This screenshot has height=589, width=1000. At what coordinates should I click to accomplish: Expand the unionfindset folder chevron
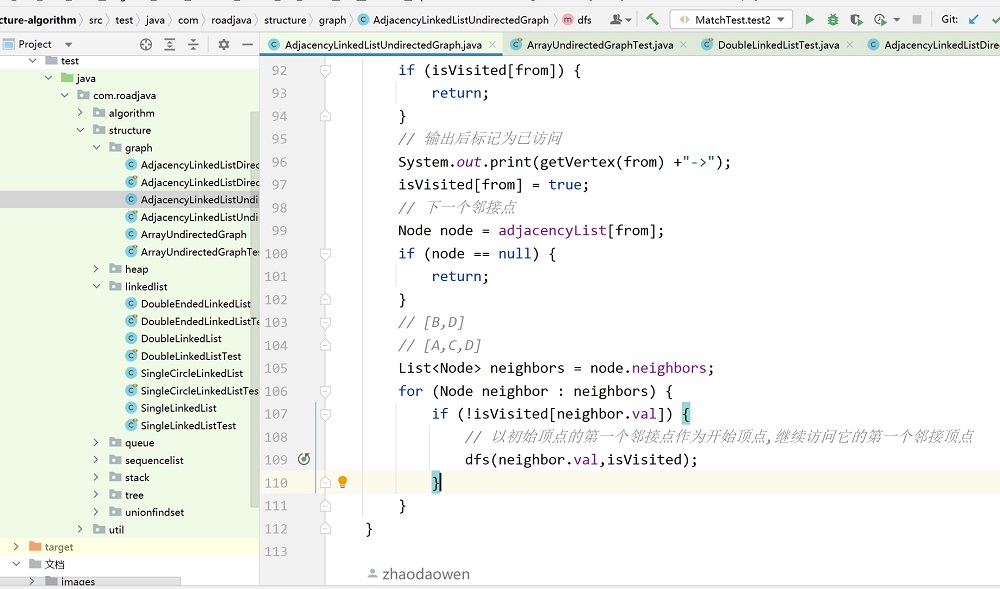pyautogui.click(x=96, y=512)
